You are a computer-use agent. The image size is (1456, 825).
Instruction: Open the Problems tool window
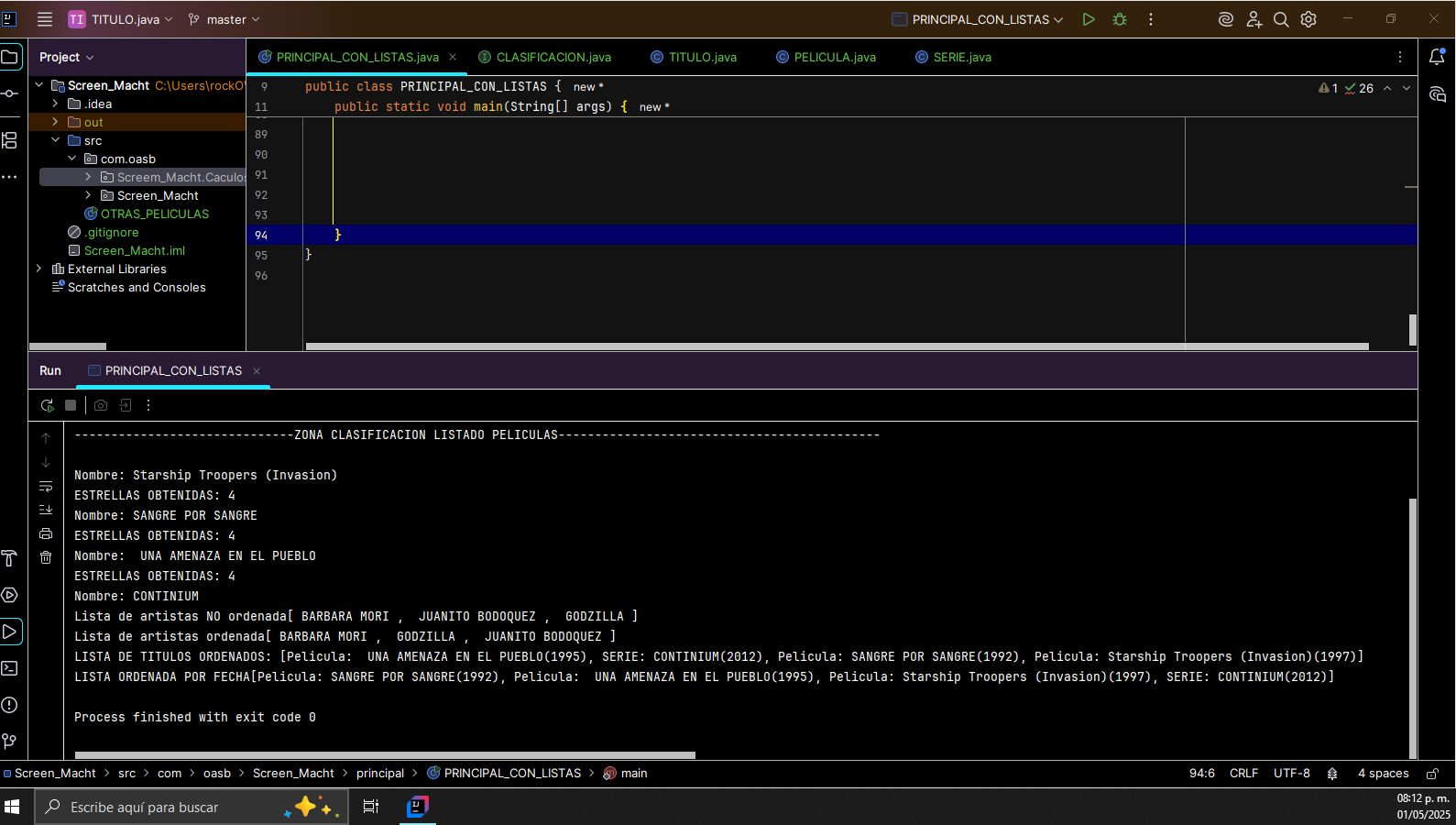[10, 705]
